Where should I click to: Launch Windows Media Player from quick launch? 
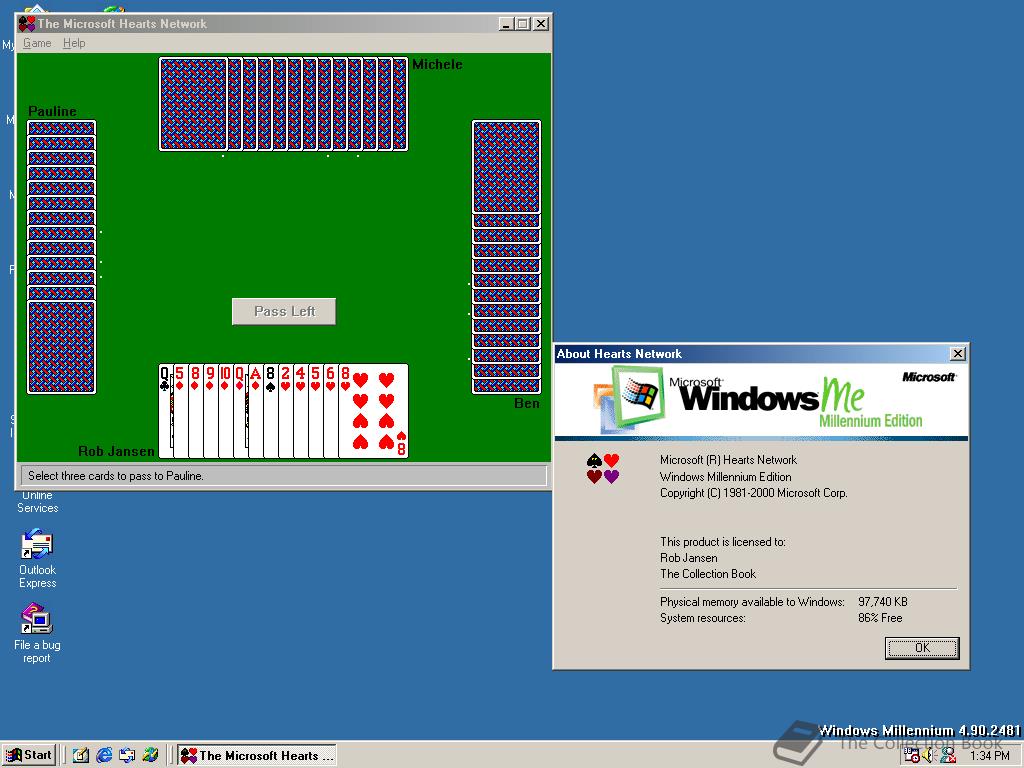click(150, 756)
